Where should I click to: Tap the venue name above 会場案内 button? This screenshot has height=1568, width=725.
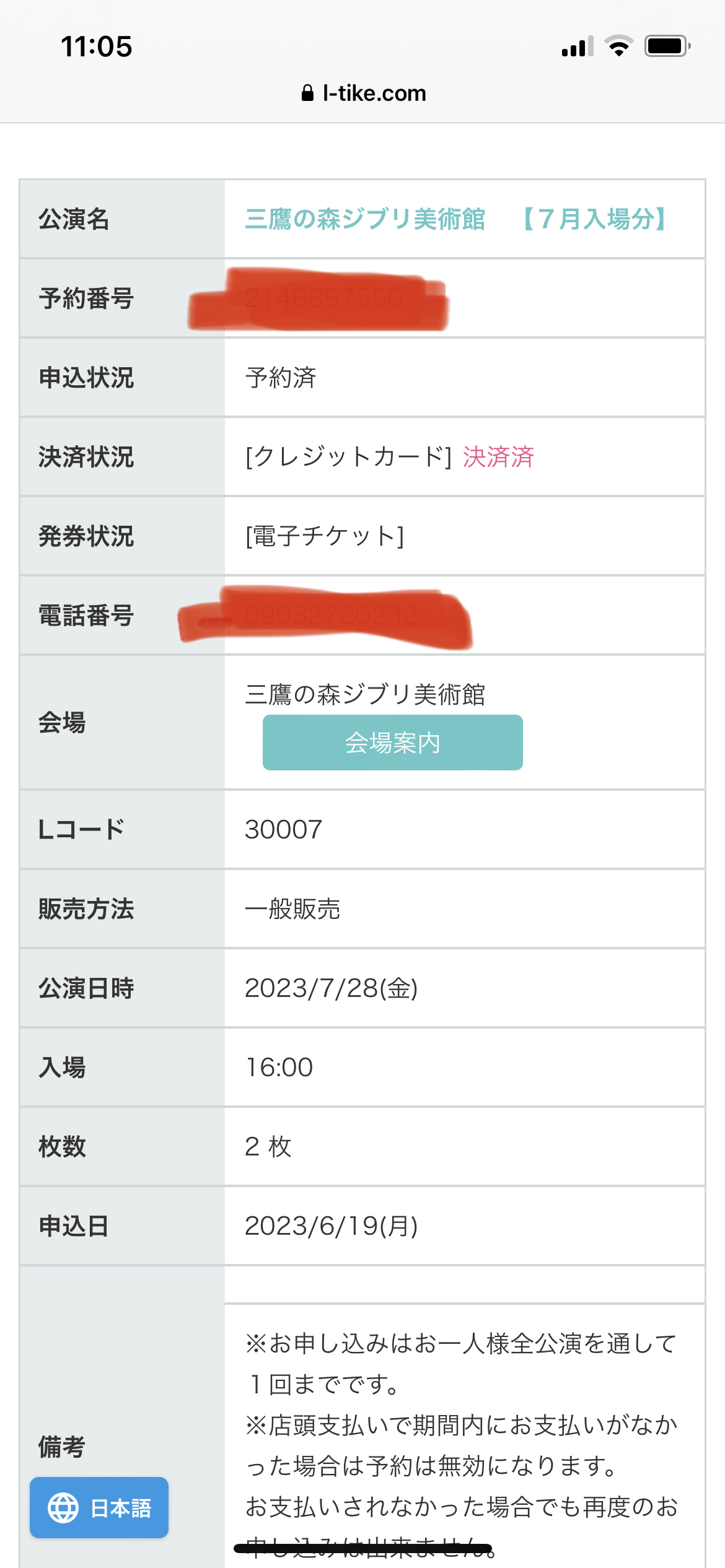(x=365, y=694)
